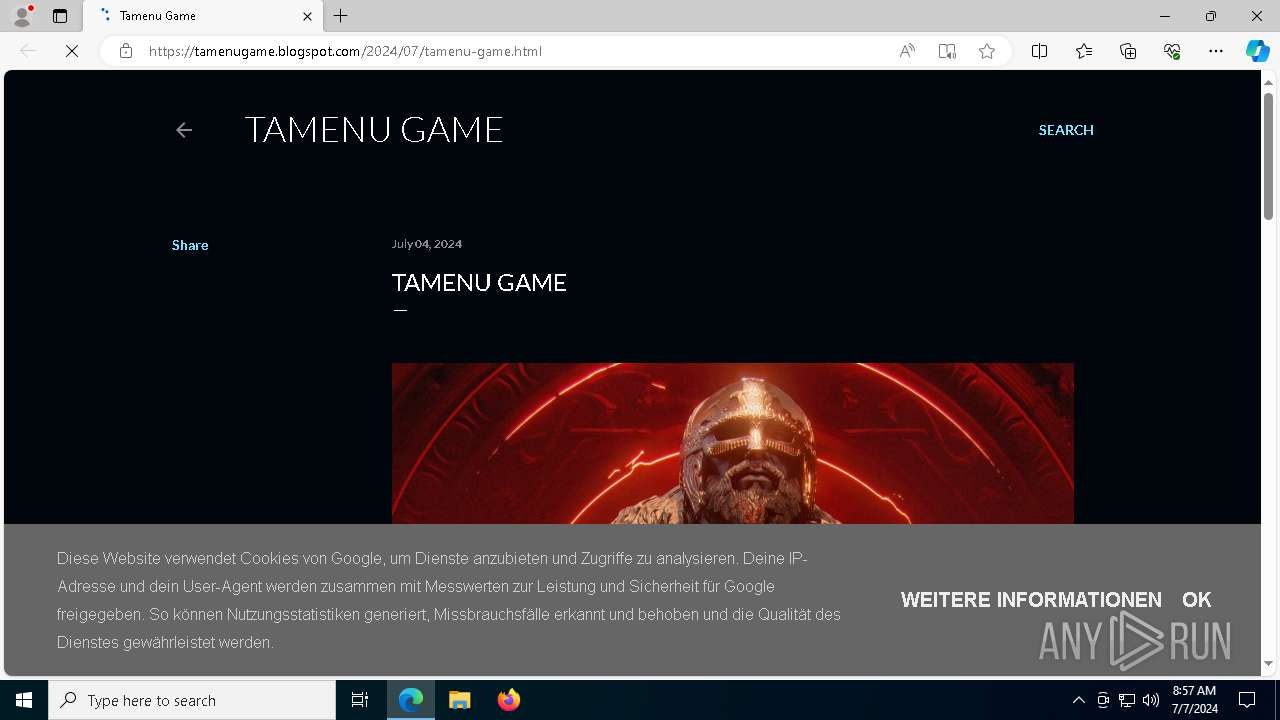Open Microsoft Edge from taskbar
Screen dimensions: 1280x720
pos(411,700)
